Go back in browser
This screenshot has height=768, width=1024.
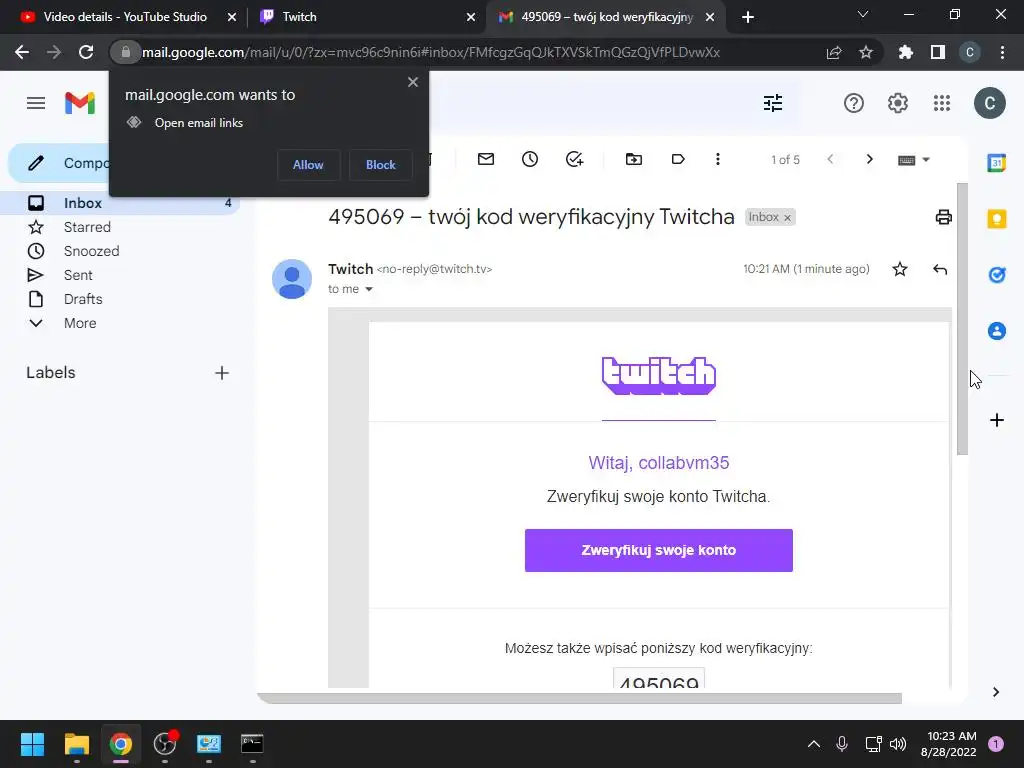(22, 52)
